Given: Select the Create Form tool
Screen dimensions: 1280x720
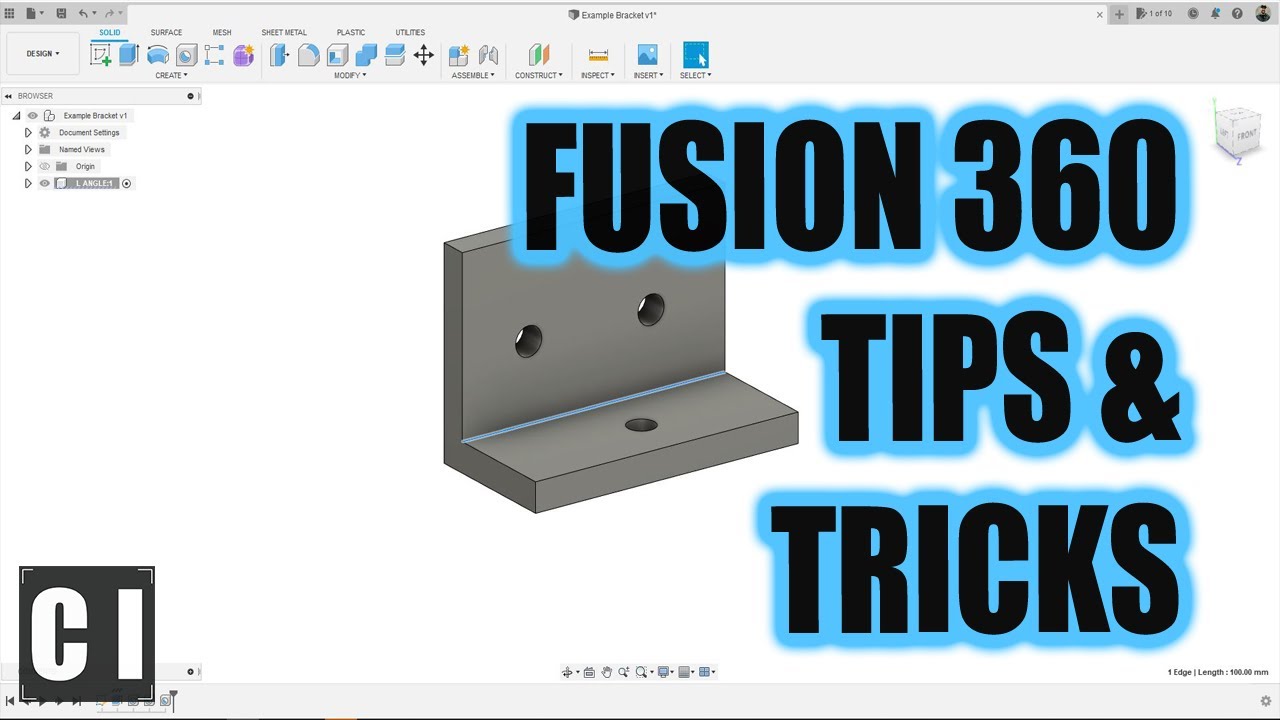Looking at the screenshot, I should click(x=243, y=55).
